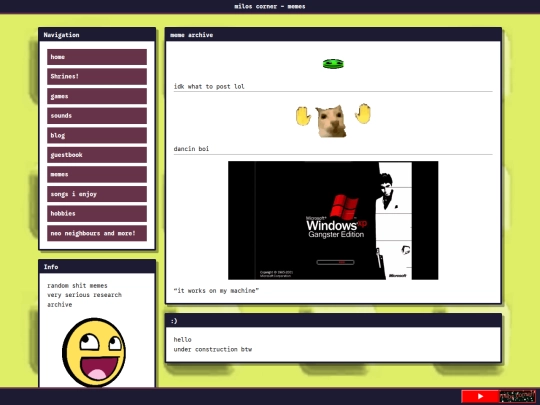The height and width of the screenshot is (405, 540).
Task: Click the Navigation panel header
Action: [97, 35]
